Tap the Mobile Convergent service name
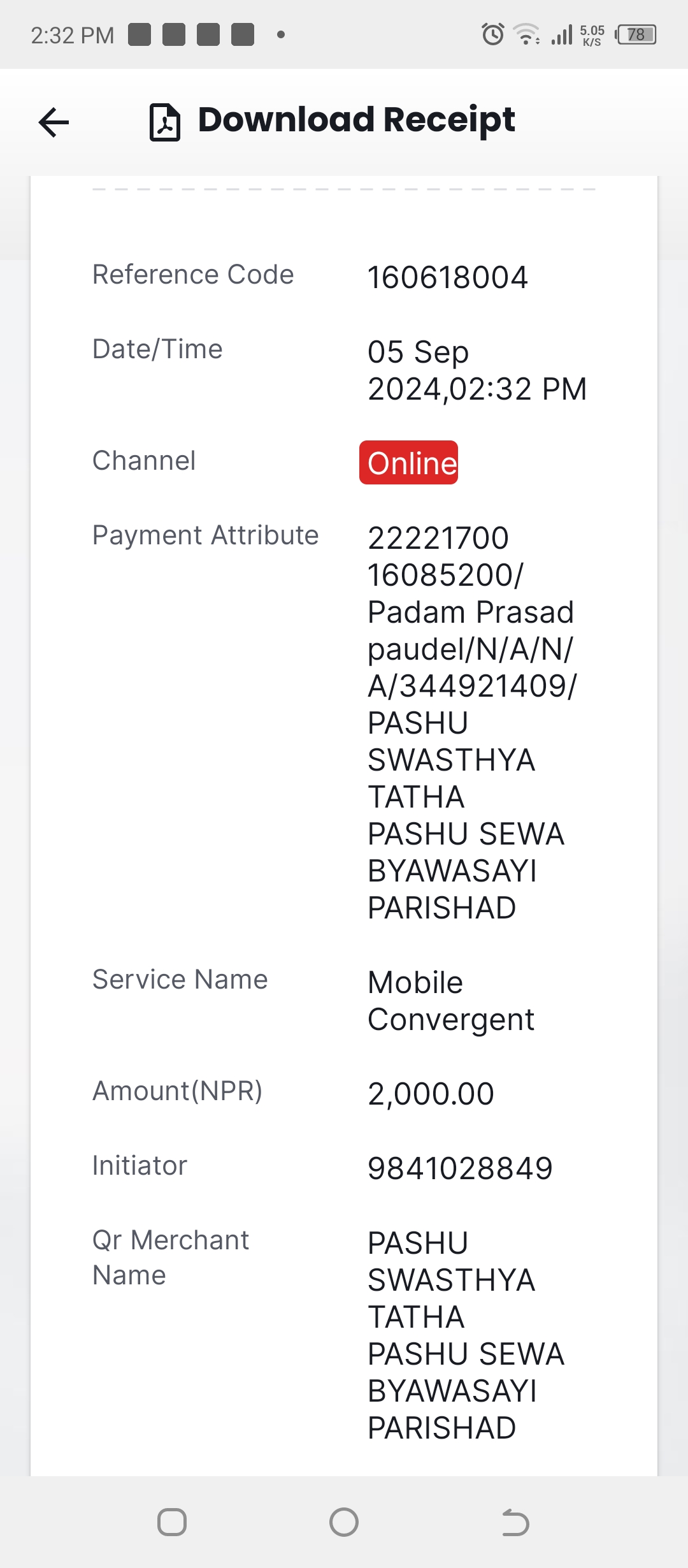This screenshot has width=688, height=1568. (450, 1001)
